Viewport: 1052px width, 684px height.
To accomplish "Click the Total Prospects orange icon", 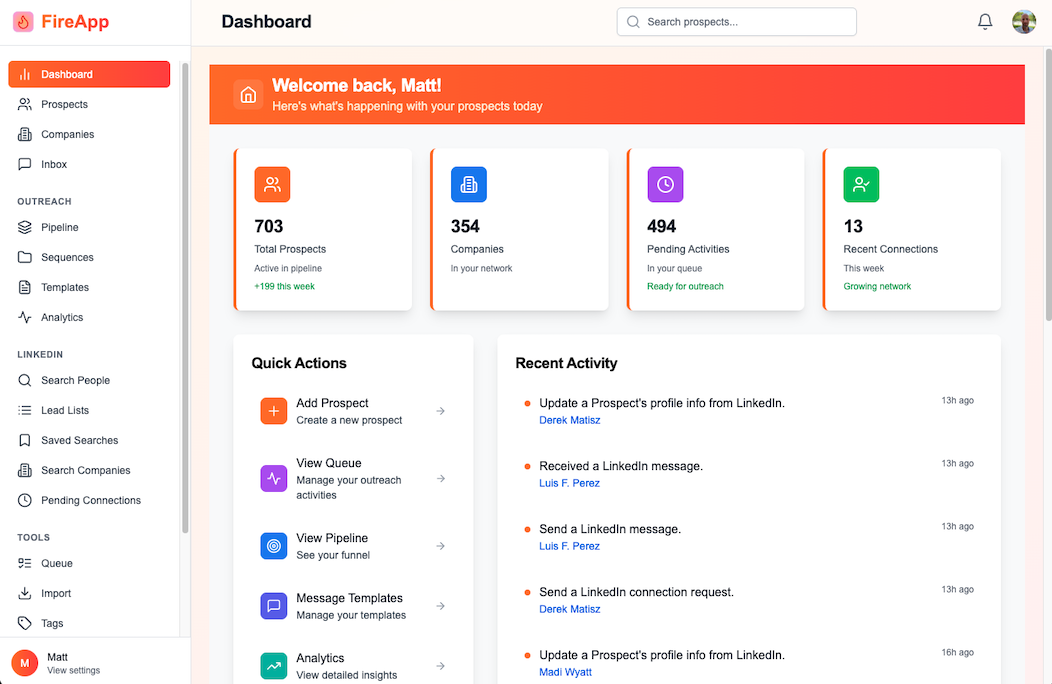I will [272, 184].
